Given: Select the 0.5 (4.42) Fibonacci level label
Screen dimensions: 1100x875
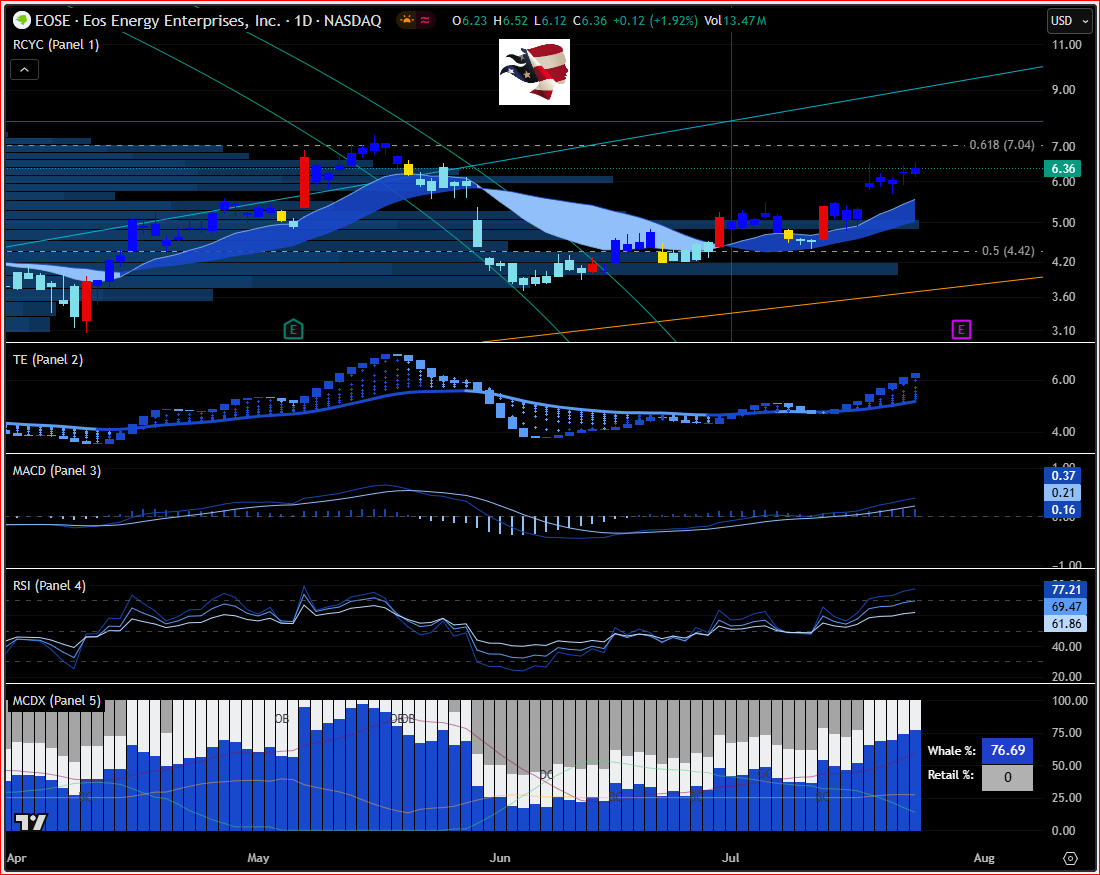Looking at the screenshot, I should point(1008,251).
